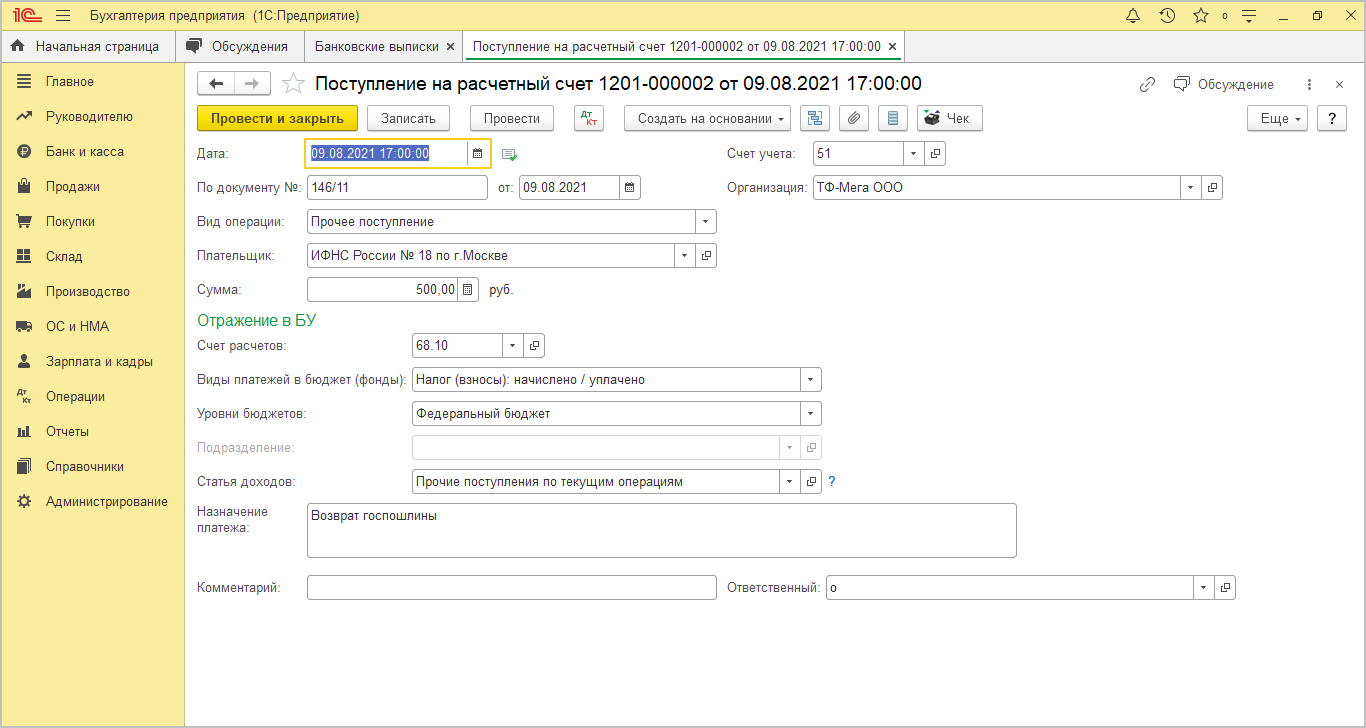1366x728 pixels.
Task: Open calendar picker for Дата field
Action: pos(478,153)
